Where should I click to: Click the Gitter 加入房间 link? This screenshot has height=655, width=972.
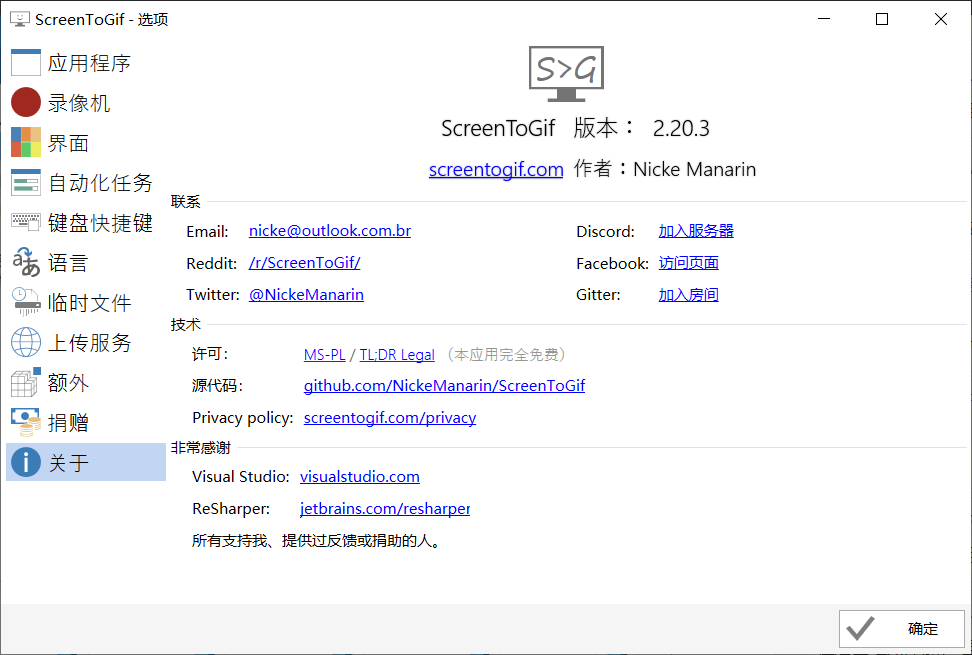tap(689, 294)
